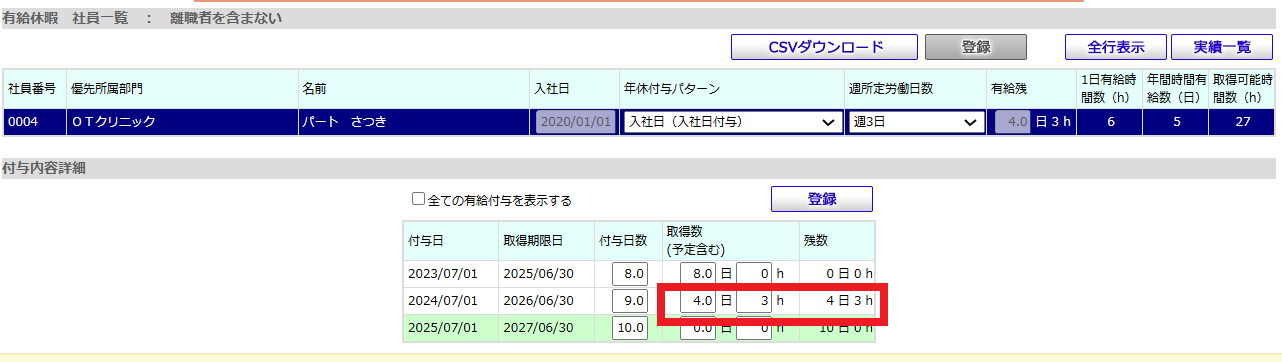
Task: Click the 登録 button in 付与内容詳細
Action: [822, 199]
